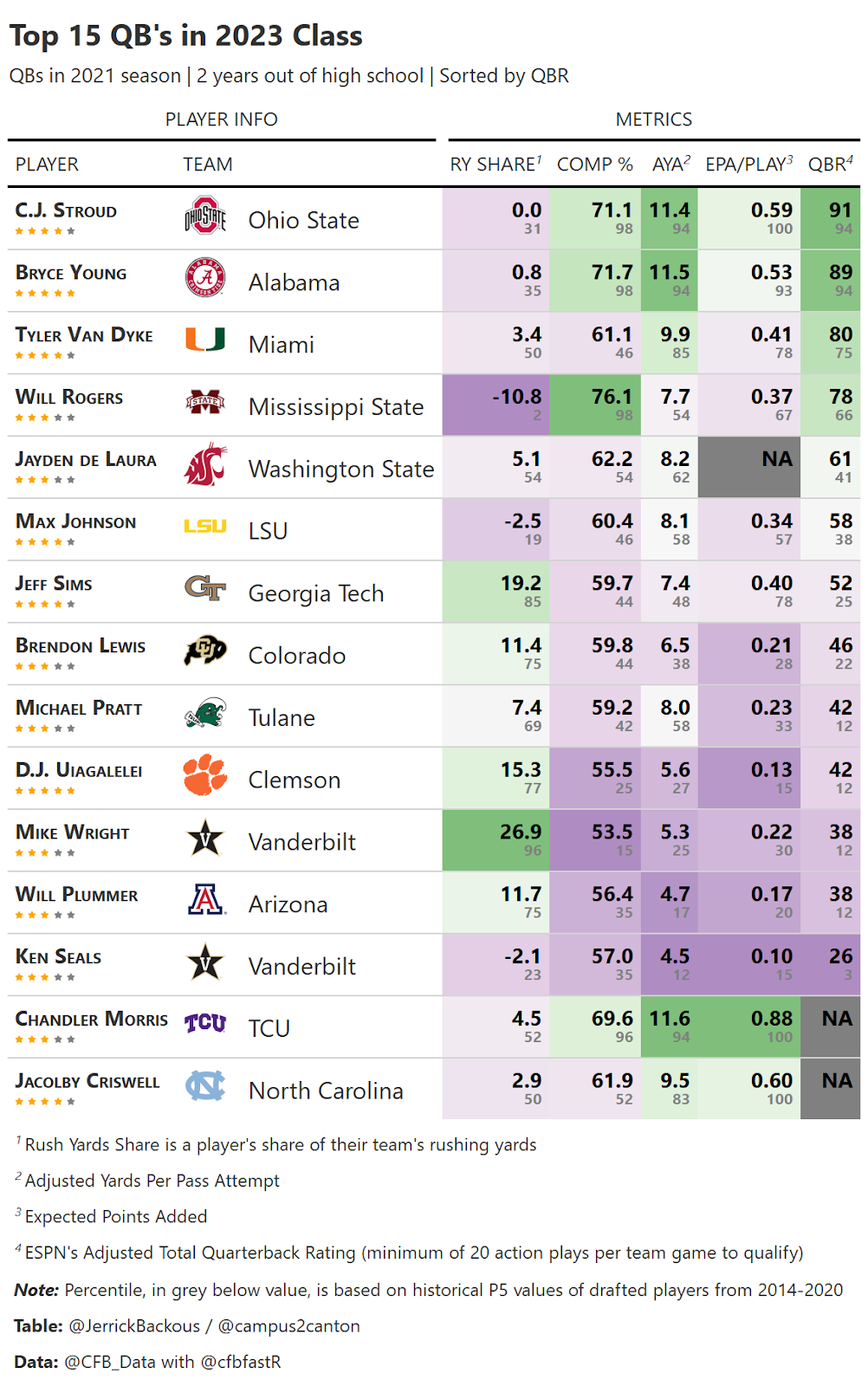Click the North Carolina NC logo

pyautogui.click(x=205, y=1086)
